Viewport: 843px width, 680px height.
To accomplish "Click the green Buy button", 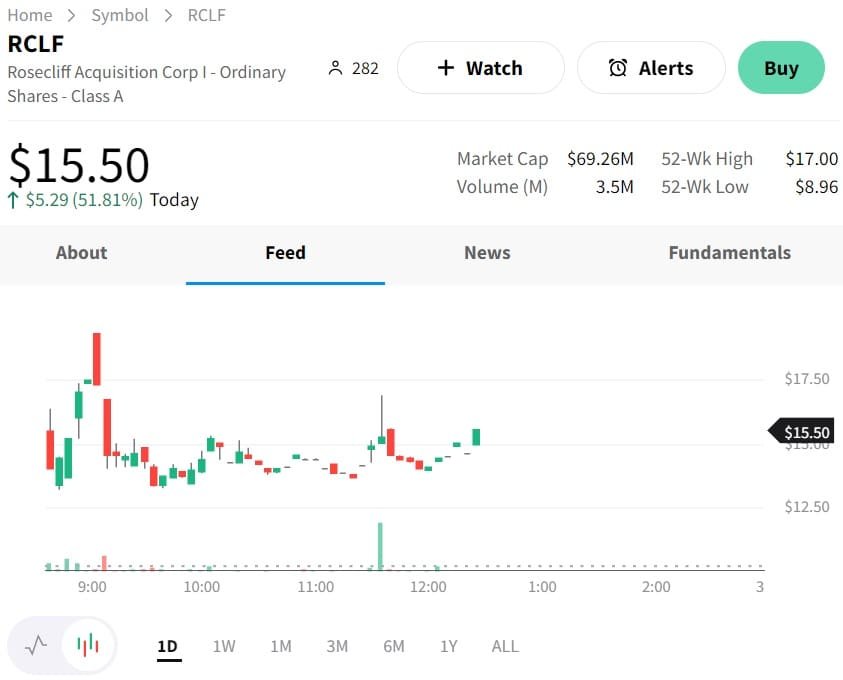I will pos(781,68).
